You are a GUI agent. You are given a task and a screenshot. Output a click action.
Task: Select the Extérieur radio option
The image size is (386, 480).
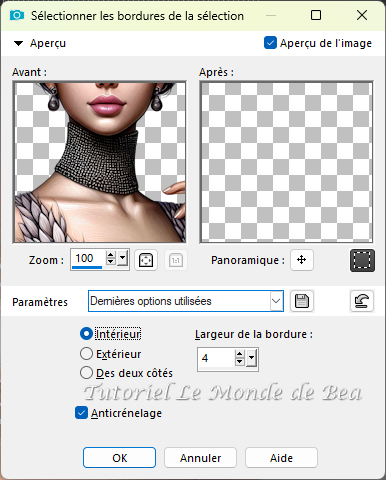[x=86, y=354]
